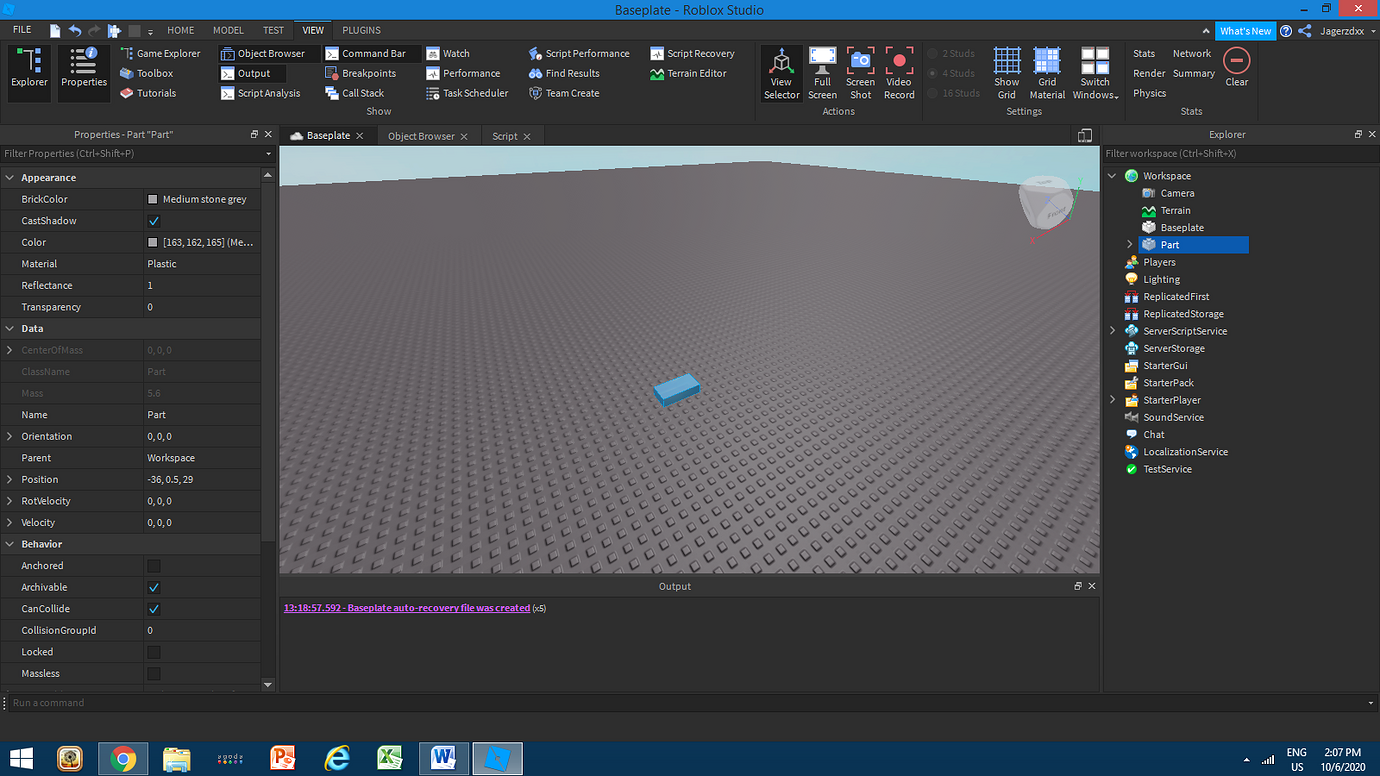Open the Terrain Editor
This screenshot has width=1380, height=776.
pyautogui.click(x=688, y=73)
